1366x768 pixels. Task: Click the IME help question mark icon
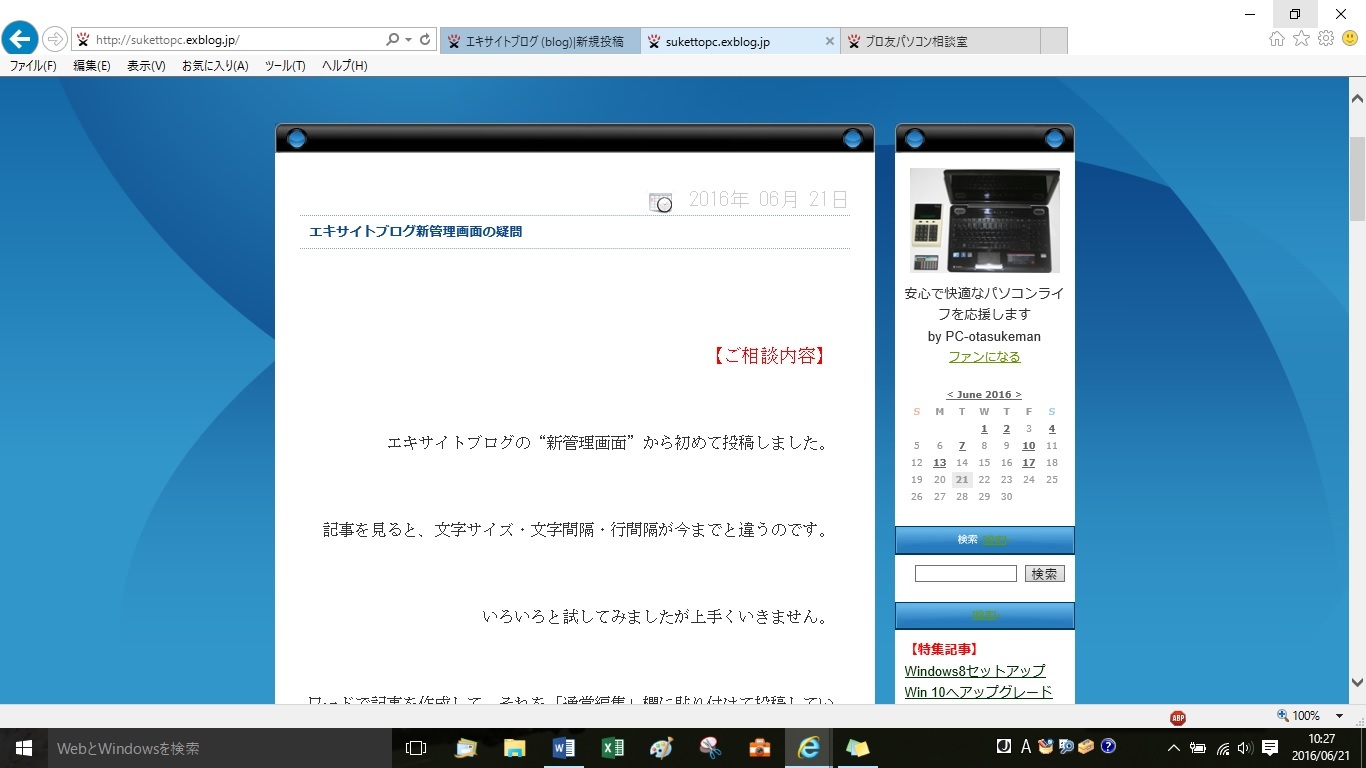(x=1108, y=746)
